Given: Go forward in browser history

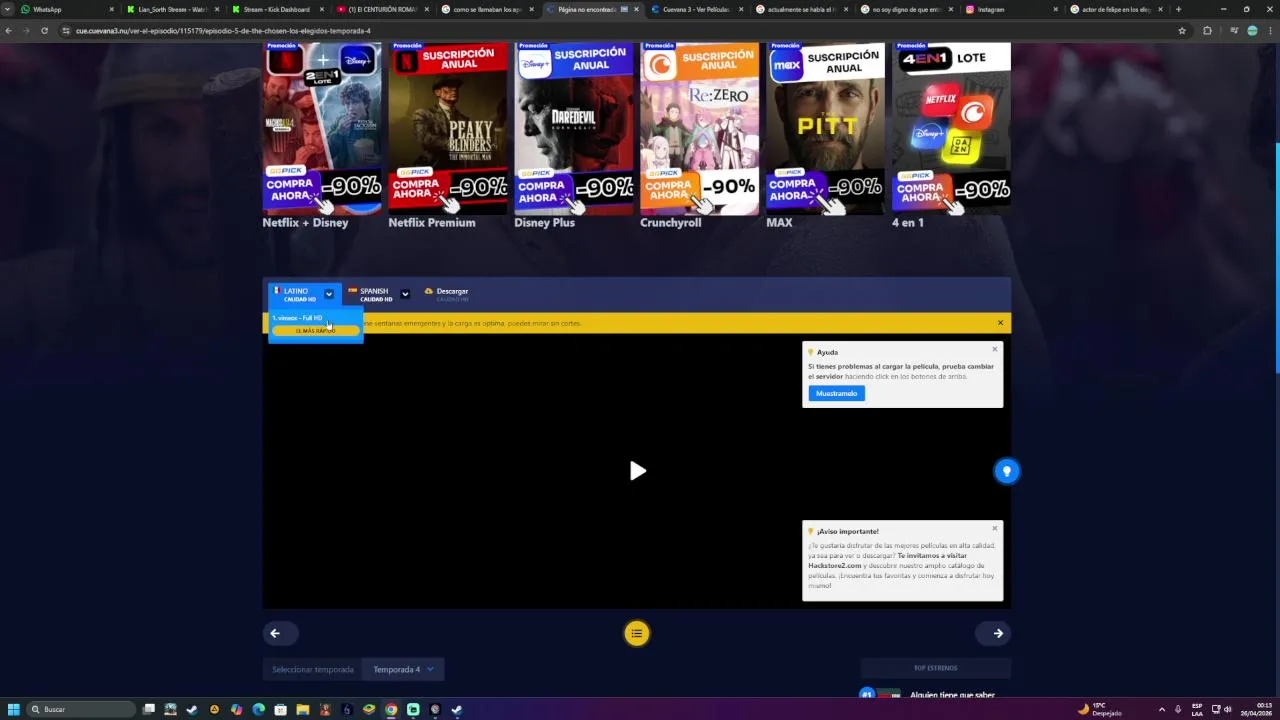Looking at the screenshot, I should coord(26,31).
